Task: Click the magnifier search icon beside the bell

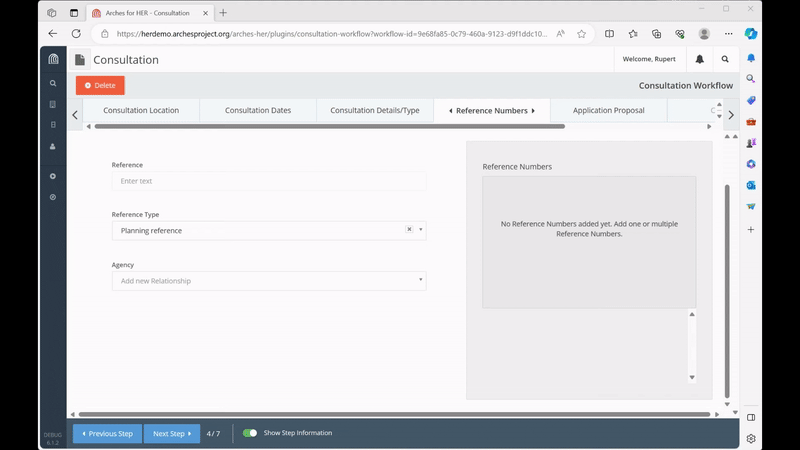Action: pyautogui.click(x=725, y=59)
